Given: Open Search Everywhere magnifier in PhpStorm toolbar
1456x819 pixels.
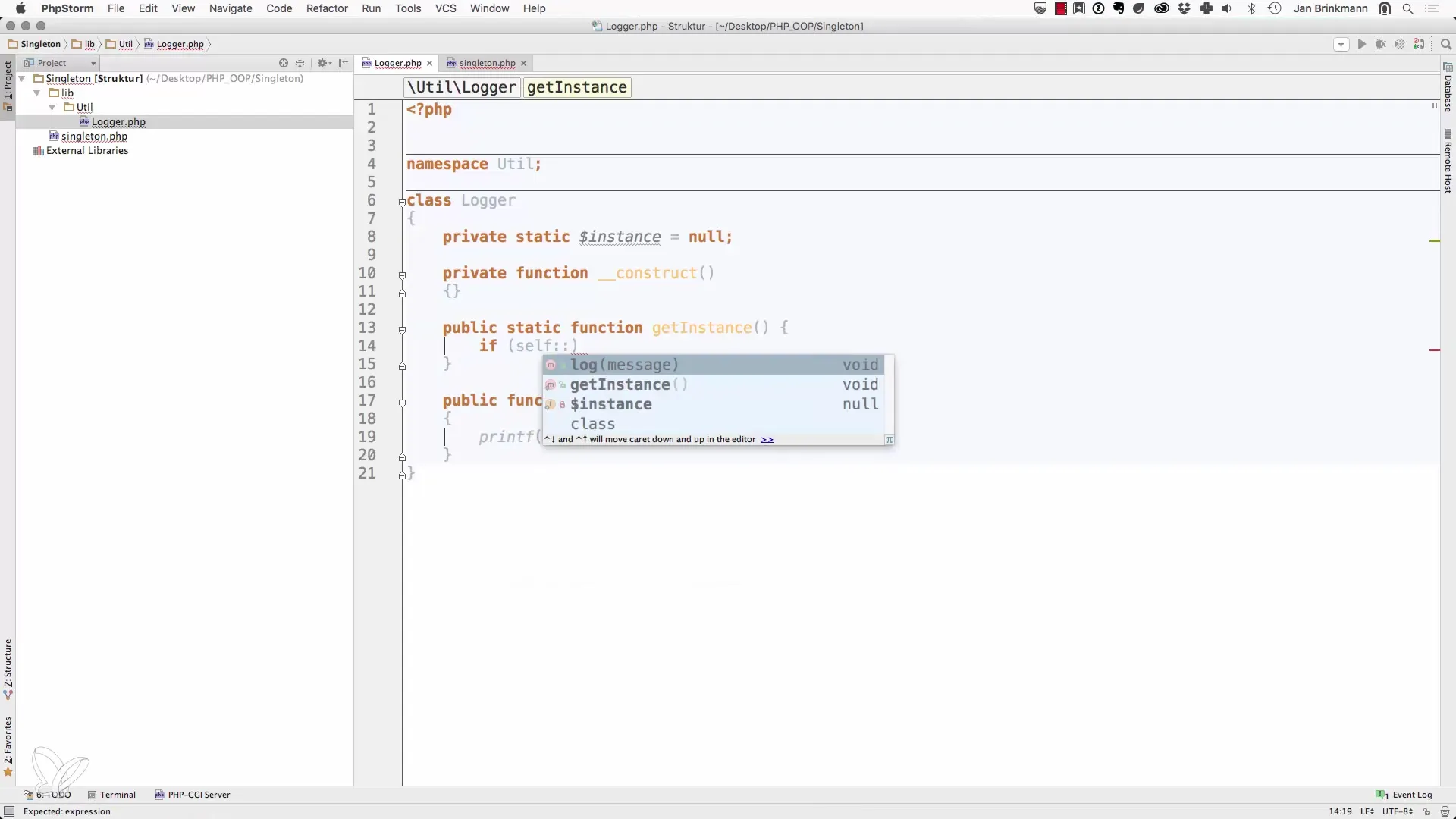Looking at the screenshot, I should pos(1445,45).
